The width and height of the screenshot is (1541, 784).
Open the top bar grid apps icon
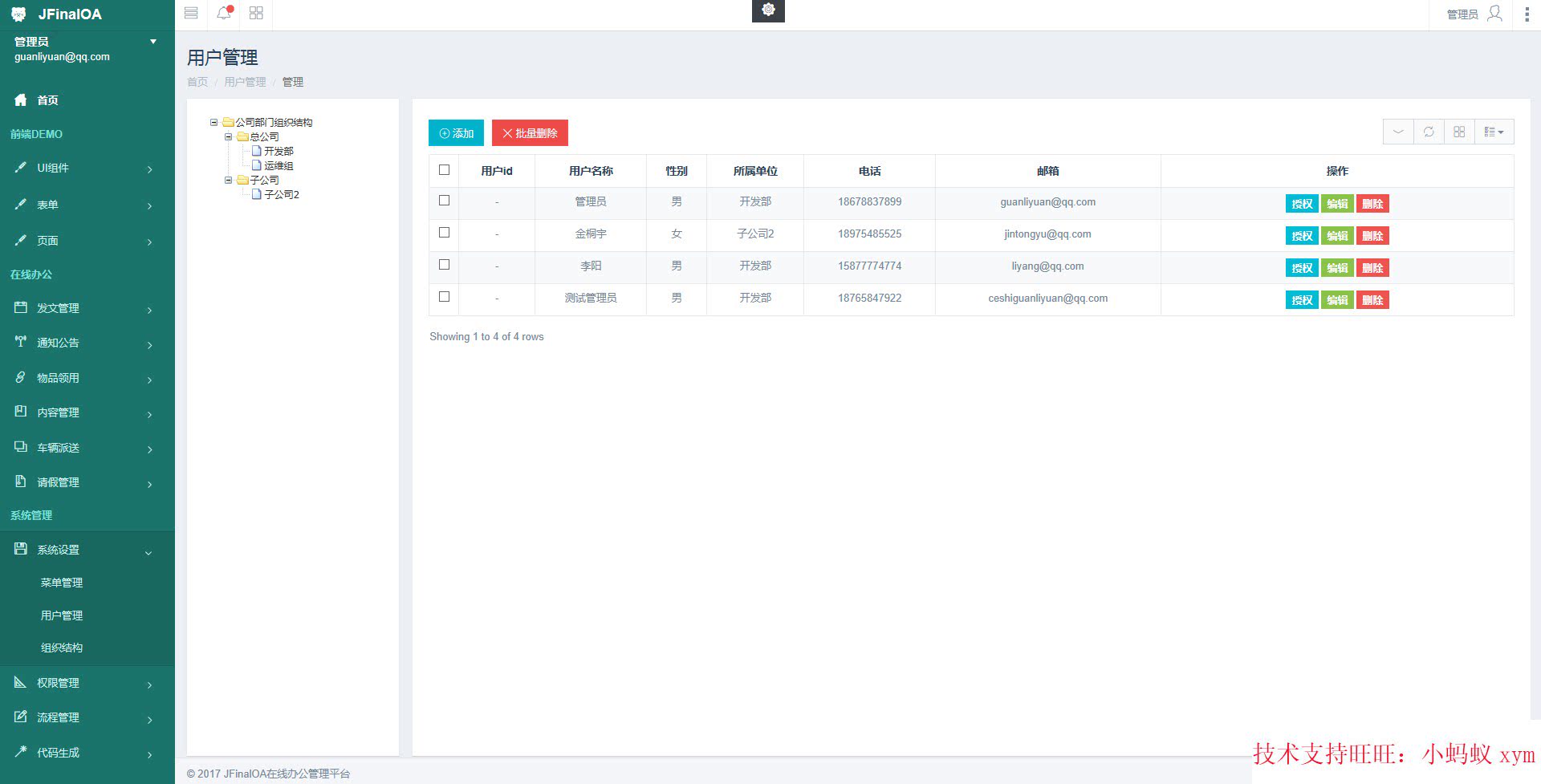(256, 13)
